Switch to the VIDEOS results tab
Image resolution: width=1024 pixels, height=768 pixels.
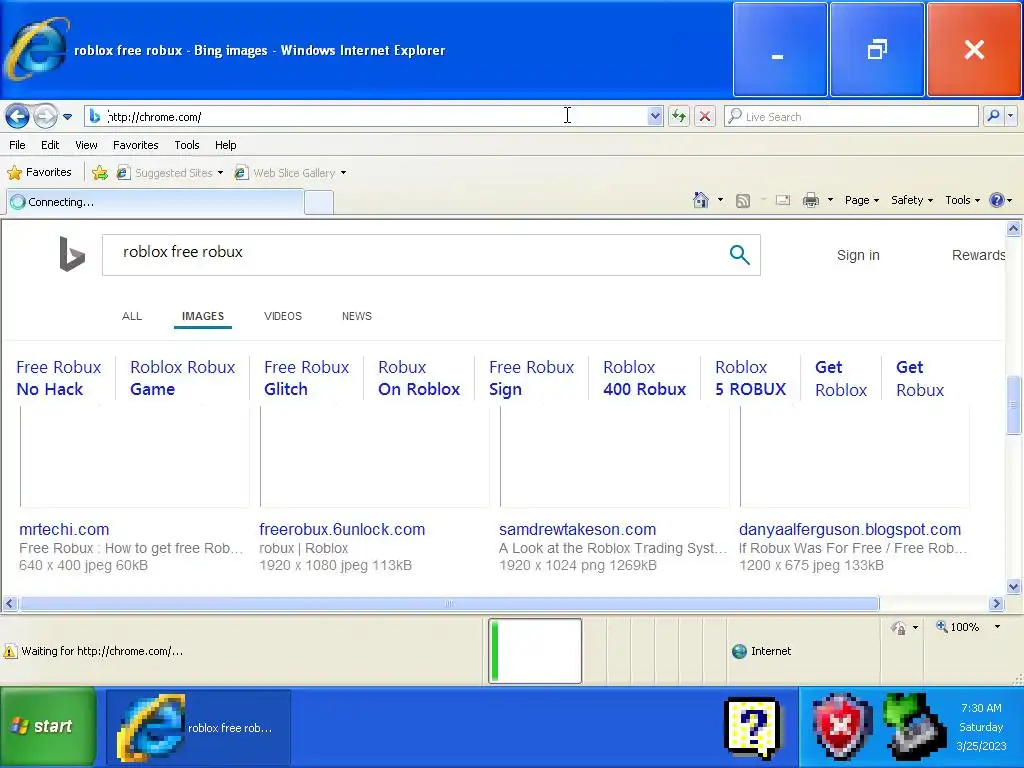click(283, 316)
